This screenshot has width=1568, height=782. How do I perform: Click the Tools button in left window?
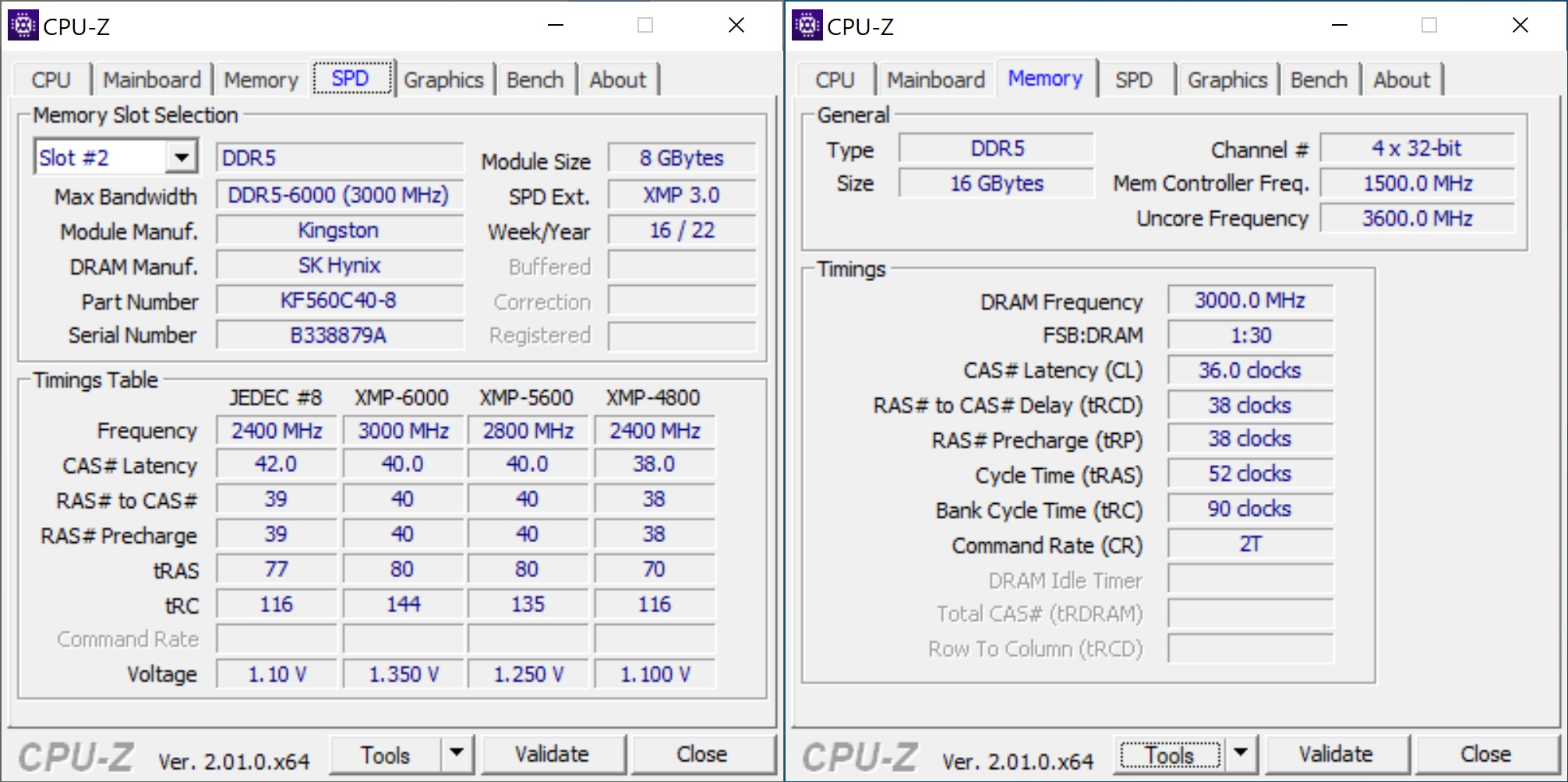click(x=385, y=755)
